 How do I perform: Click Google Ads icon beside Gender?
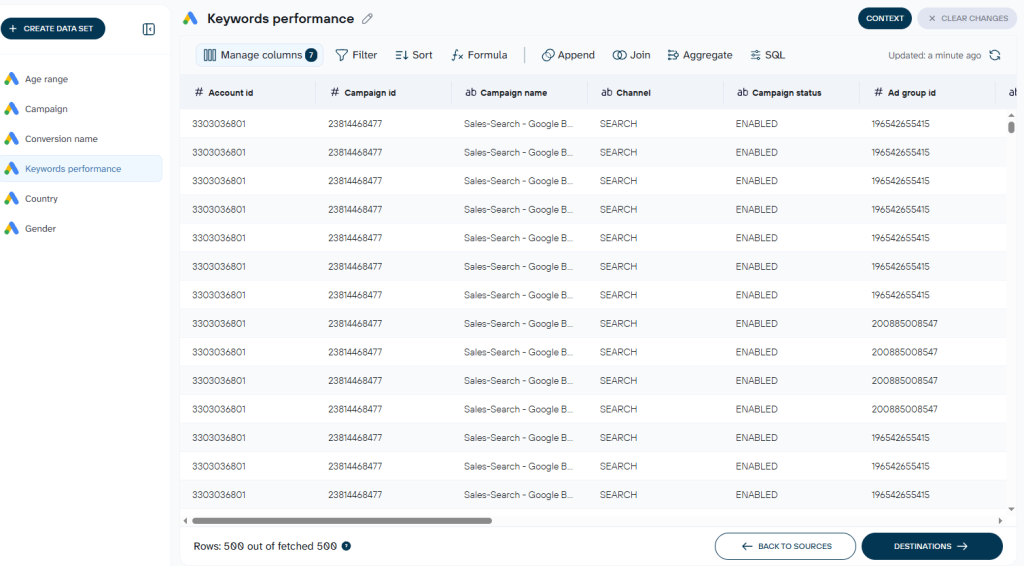pyautogui.click(x=11, y=228)
